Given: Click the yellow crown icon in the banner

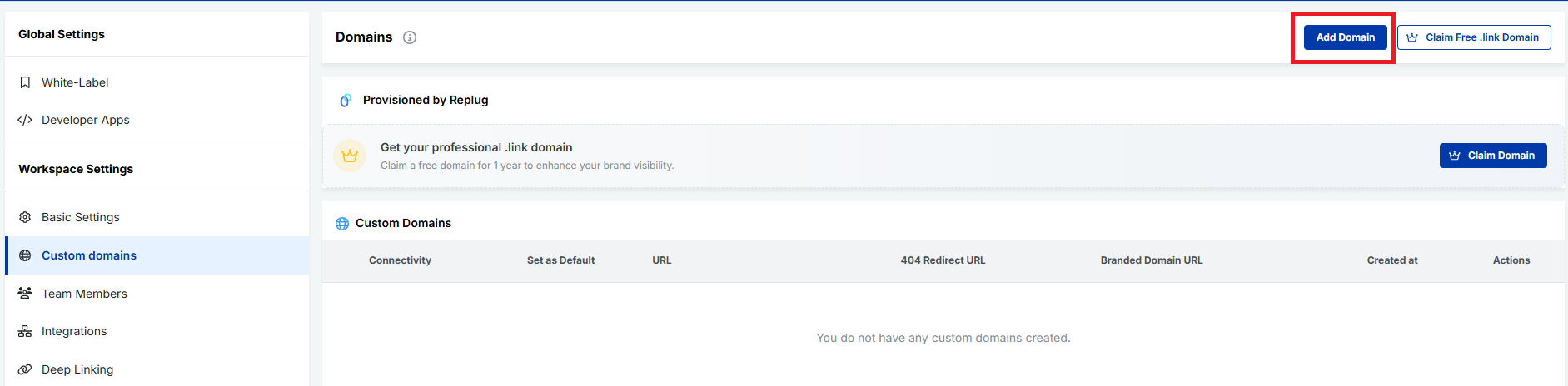Looking at the screenshot, I should (x=350, y=156).
